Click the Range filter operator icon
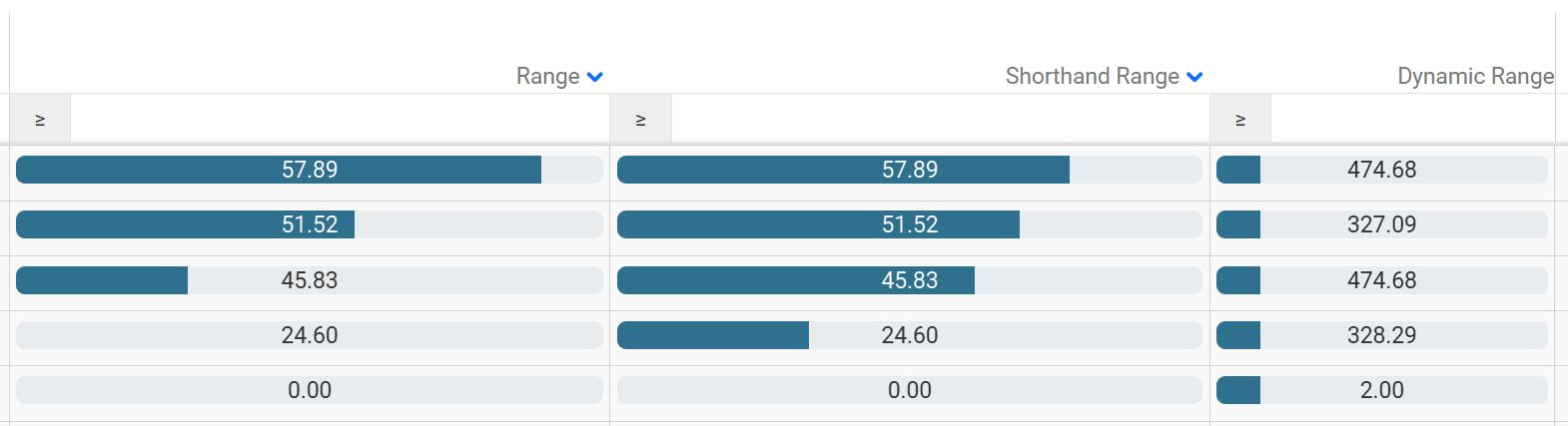 point(40,120)
